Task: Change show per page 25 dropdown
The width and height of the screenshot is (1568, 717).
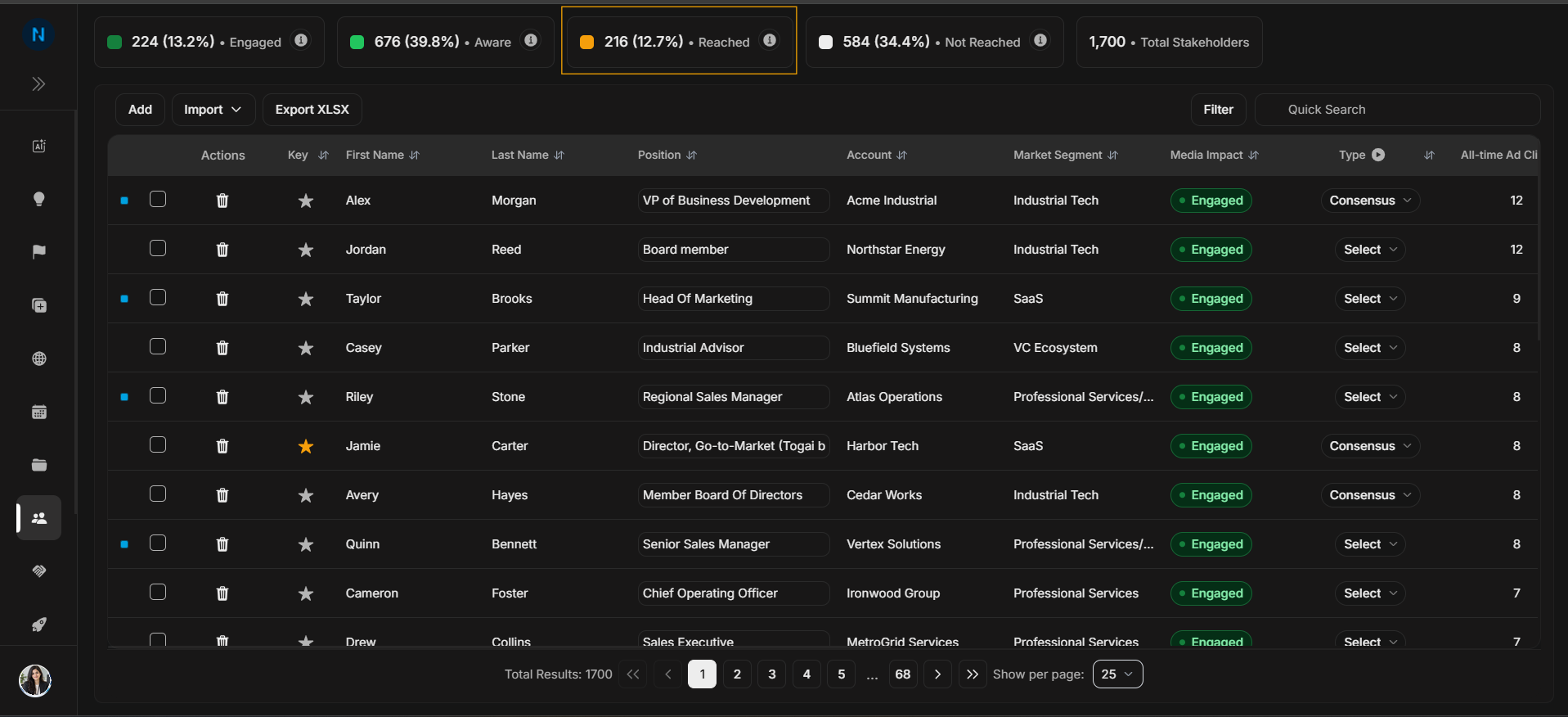Action: [1117, 674]
